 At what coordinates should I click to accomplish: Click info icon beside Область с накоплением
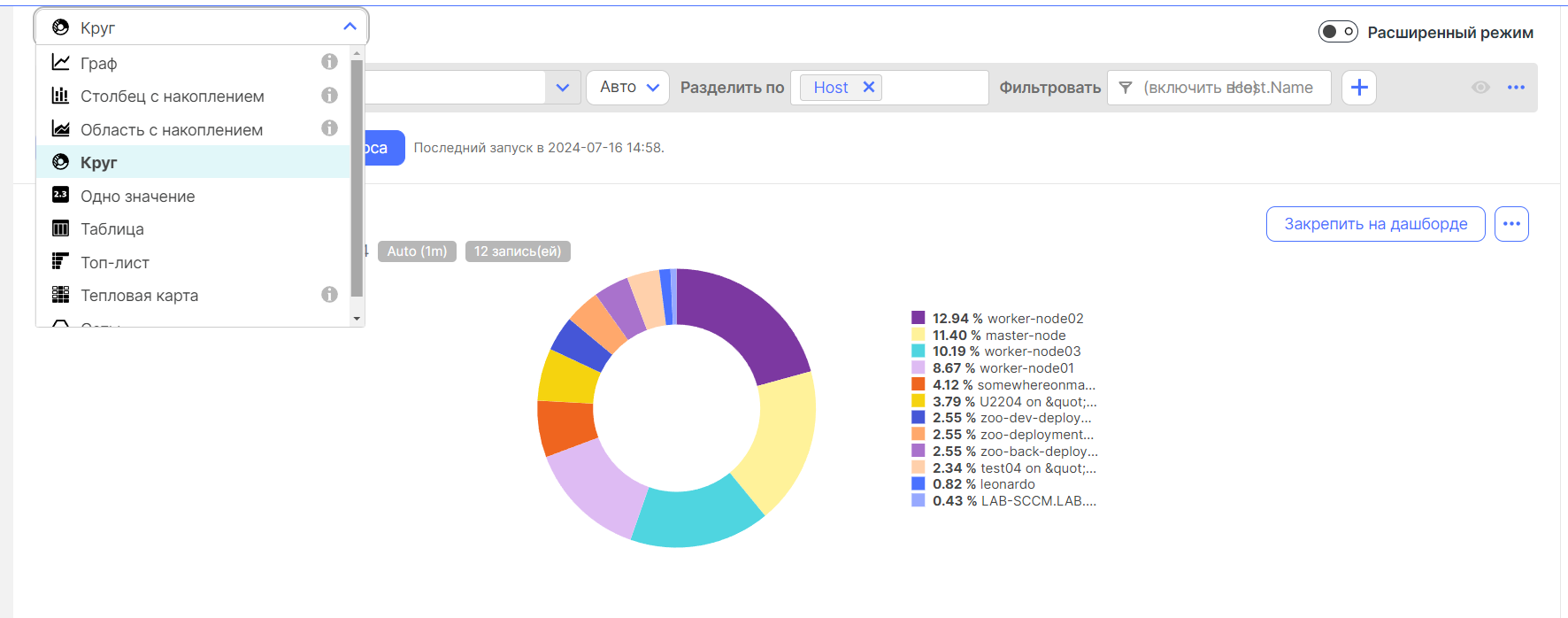329,128
